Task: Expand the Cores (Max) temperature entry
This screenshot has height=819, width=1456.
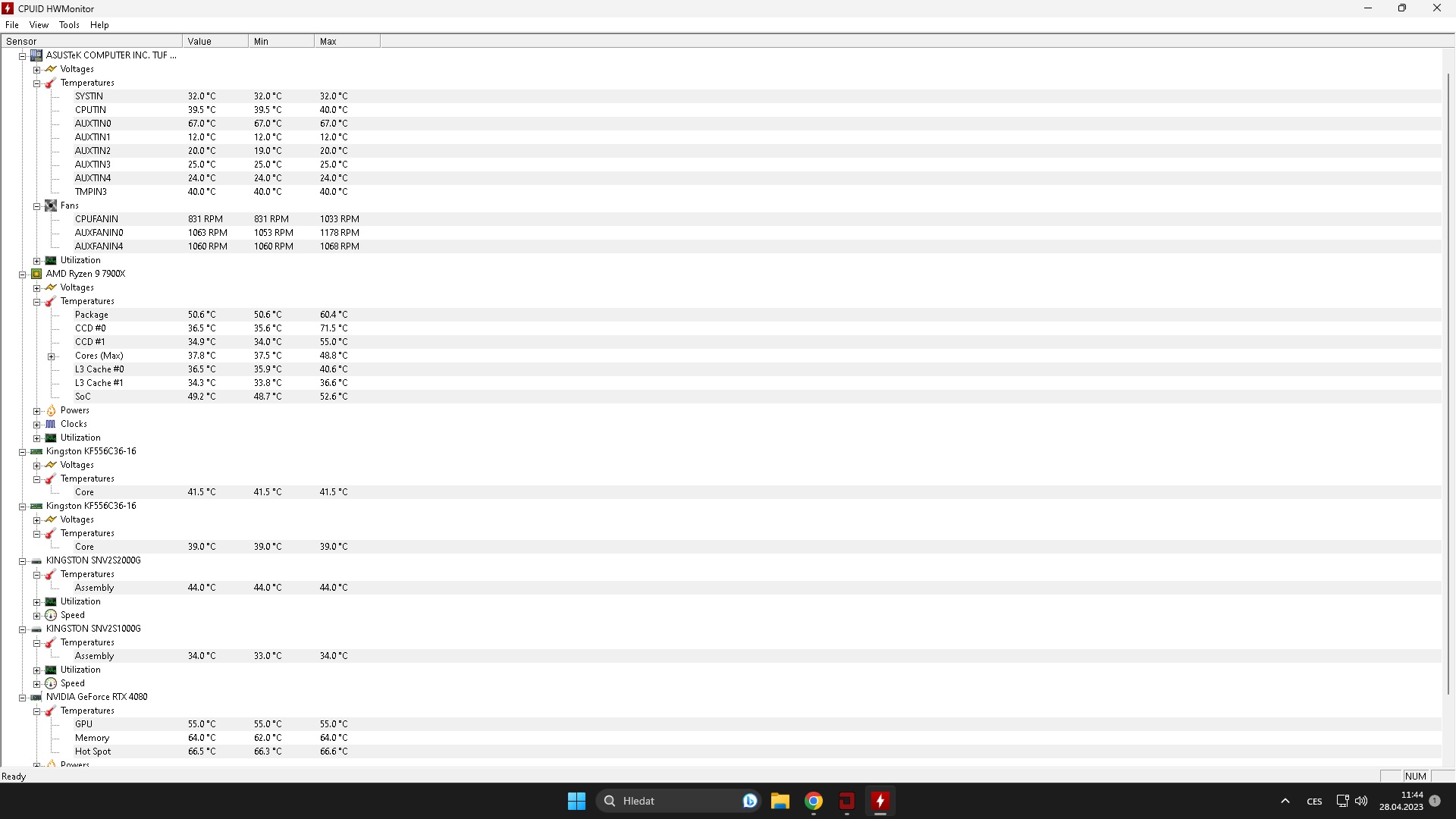Action: [52, 356]
